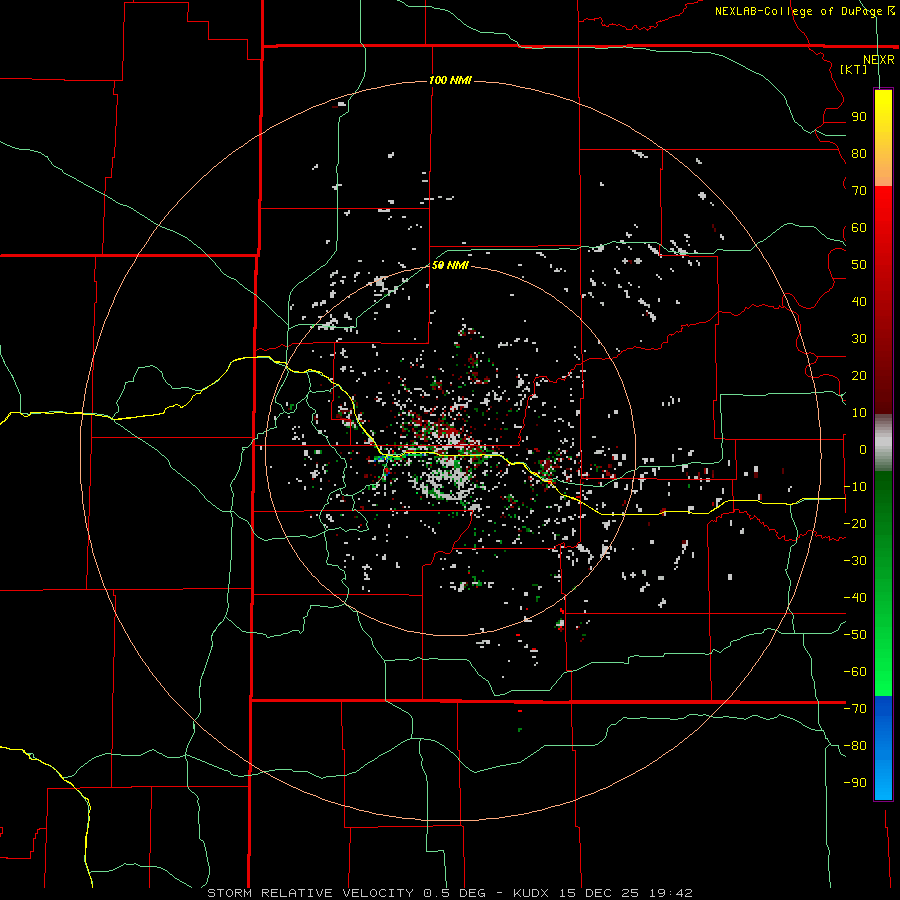
Task: Pick the gray zero-velocity color bar segment
Action: [883, 445]
